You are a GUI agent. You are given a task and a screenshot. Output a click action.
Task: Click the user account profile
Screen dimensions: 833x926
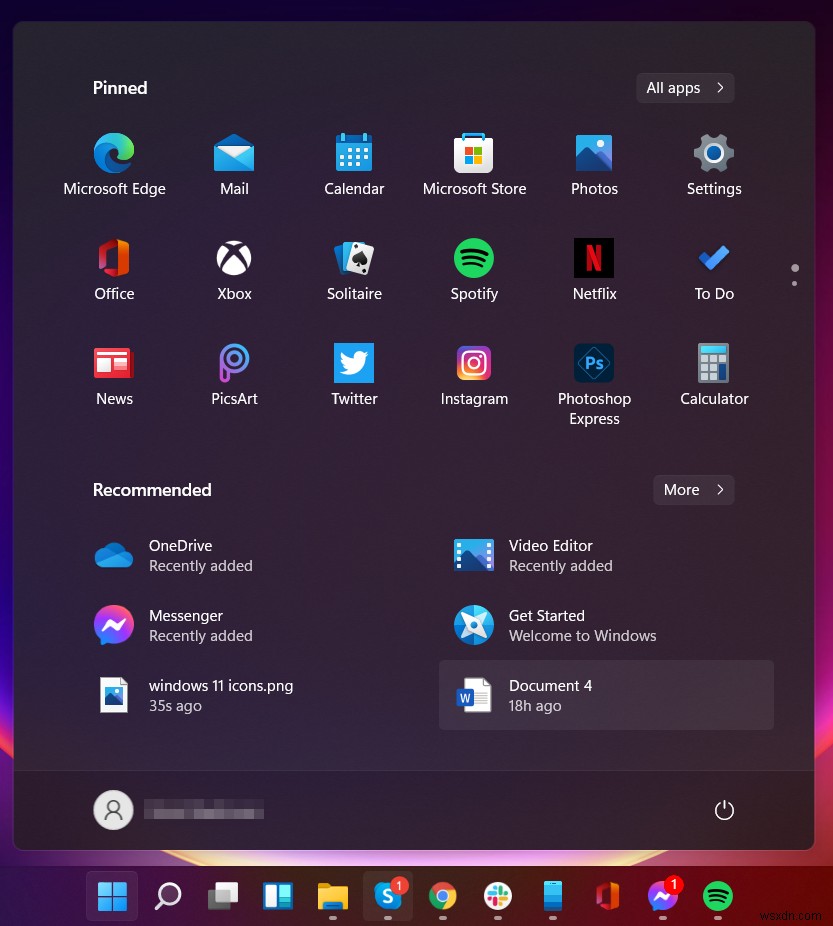(x=113, y=810)
